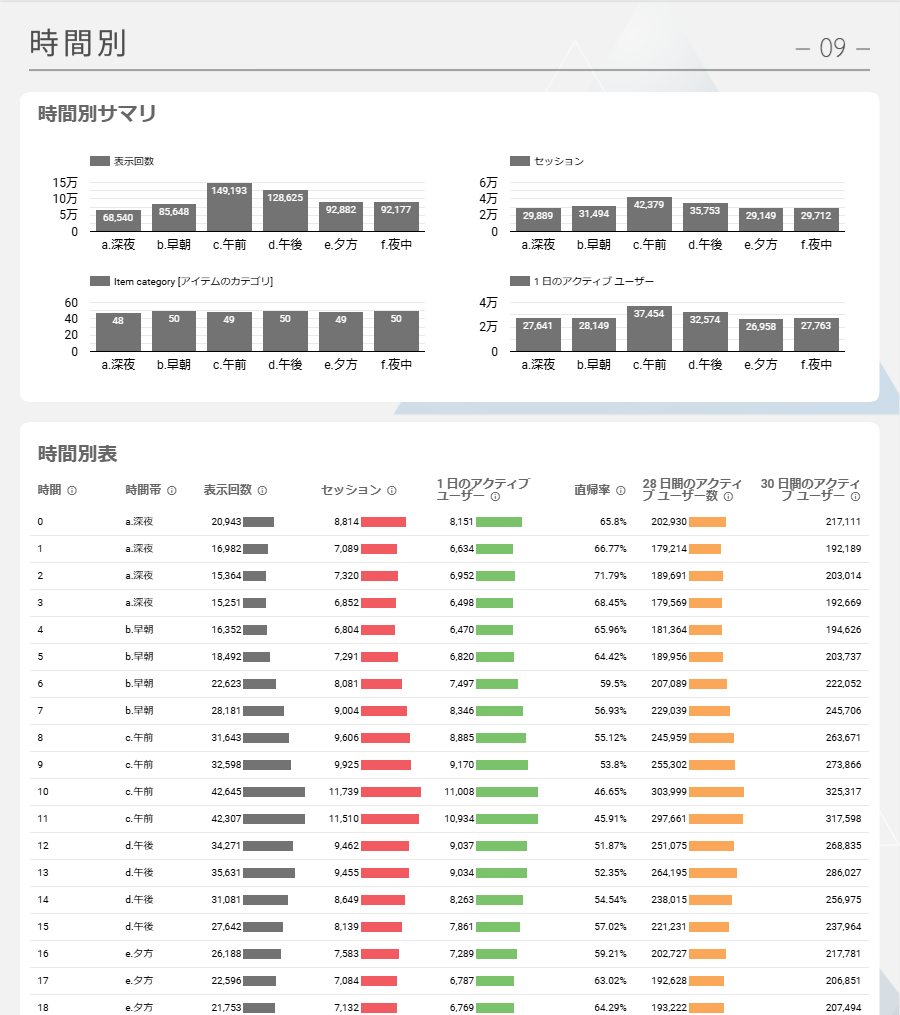Click info icon for 1日のアクティブユーザー column
Image resolution: width=900 pixels, height=1015 pixels.
[x=495, y=497]
